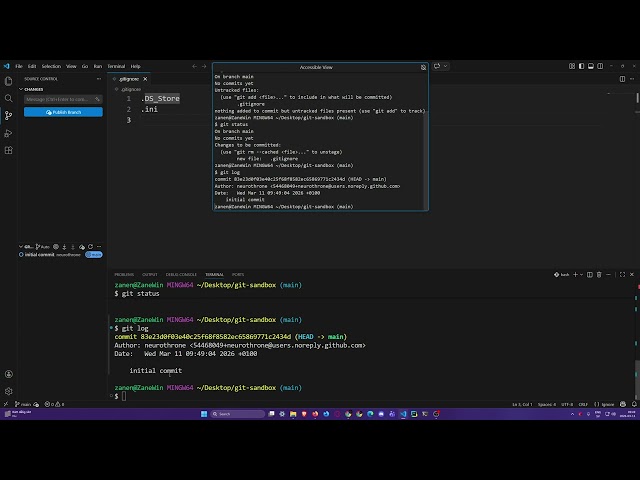Image resolution: width=640 pixels, height=480 pixels.
Task: Navigate forward with the title bar arrow
Action: (x=204, y=66)
